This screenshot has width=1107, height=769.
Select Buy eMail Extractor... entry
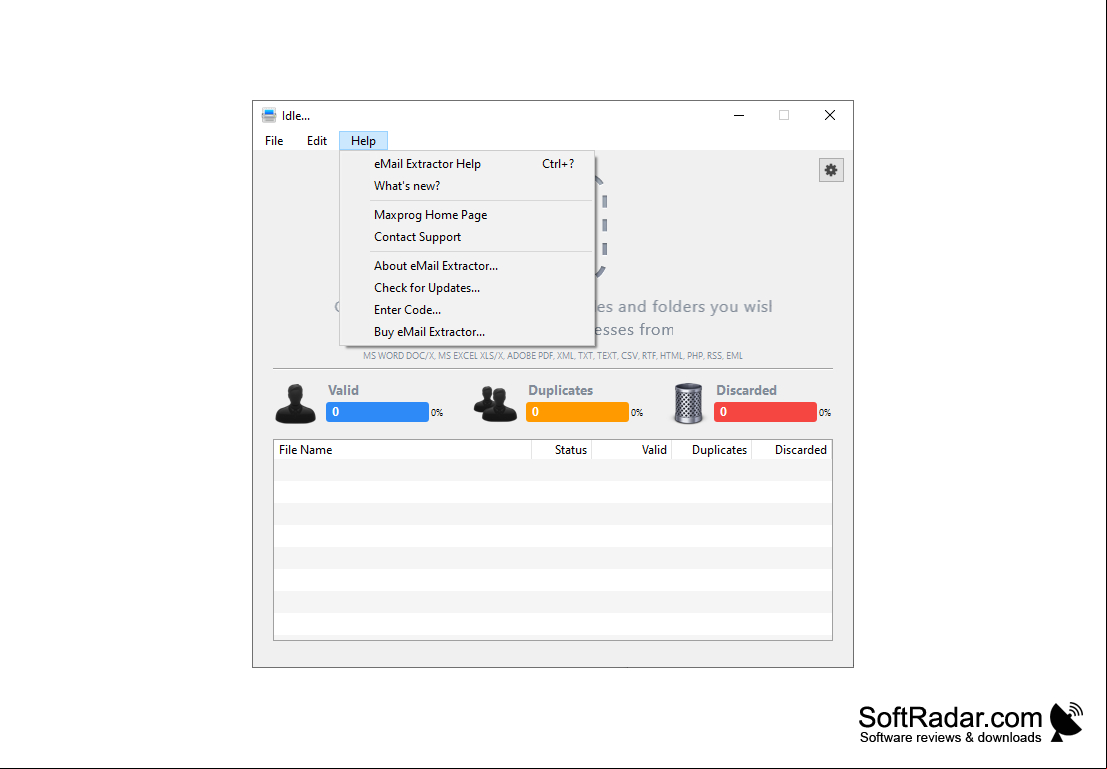pyautogui.click(x=467, y=331)
